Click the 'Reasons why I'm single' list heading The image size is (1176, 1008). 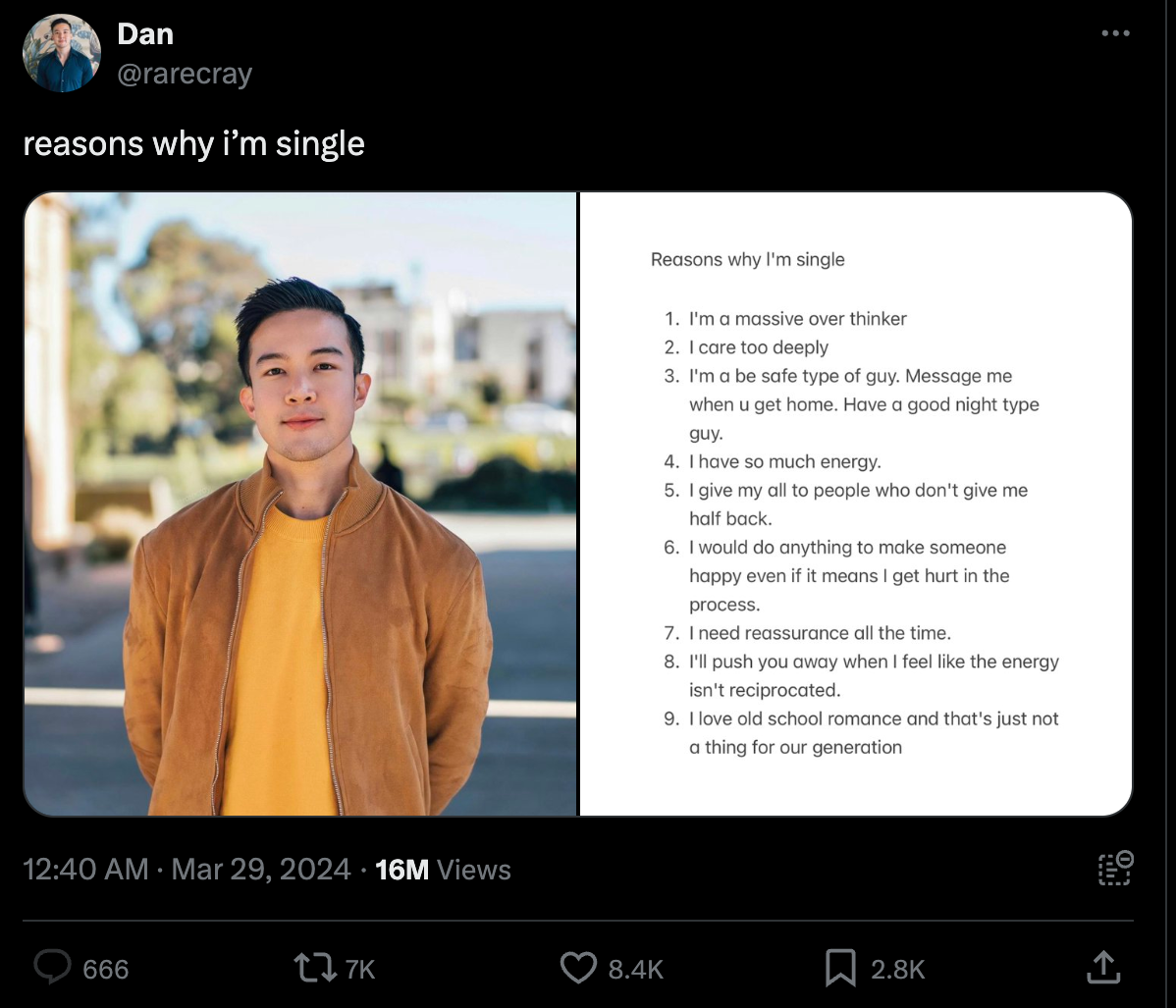coord(748,259)
